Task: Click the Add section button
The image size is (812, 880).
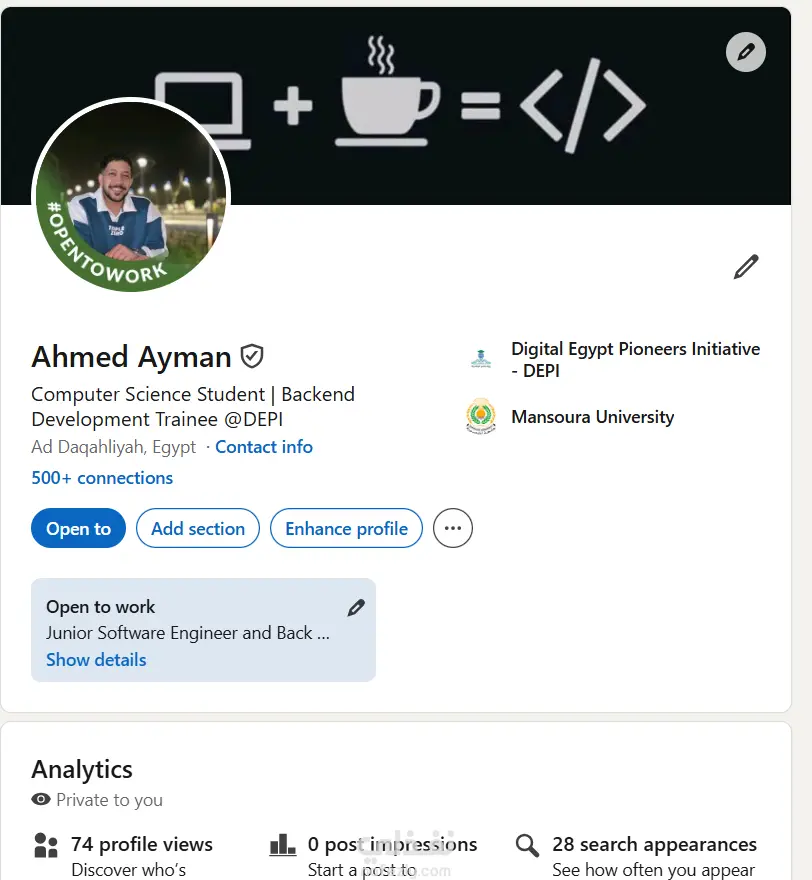Action: click(x=198, y=529)
